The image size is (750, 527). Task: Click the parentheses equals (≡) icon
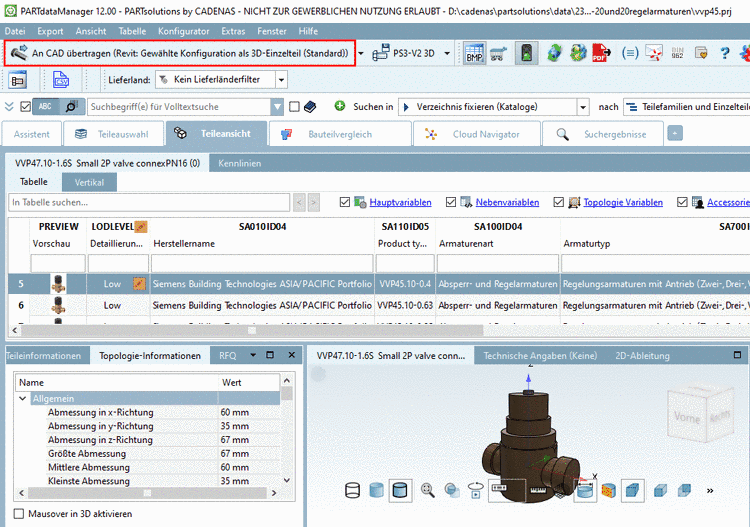pos(630,53)
